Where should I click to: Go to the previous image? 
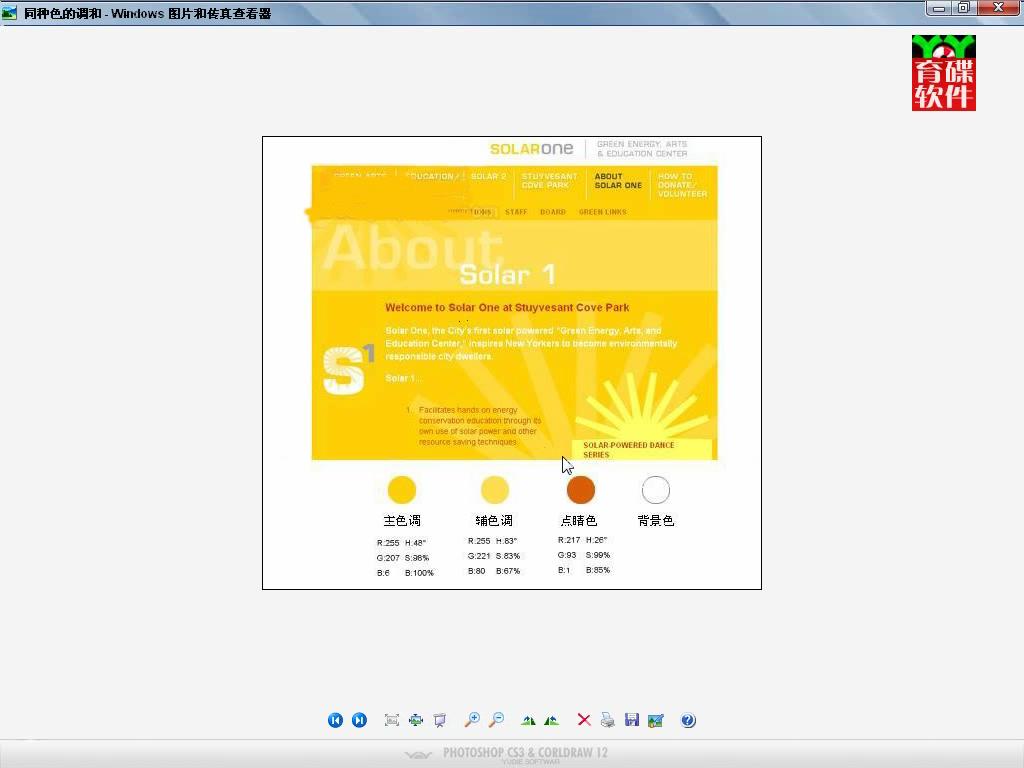pos(335,720)
